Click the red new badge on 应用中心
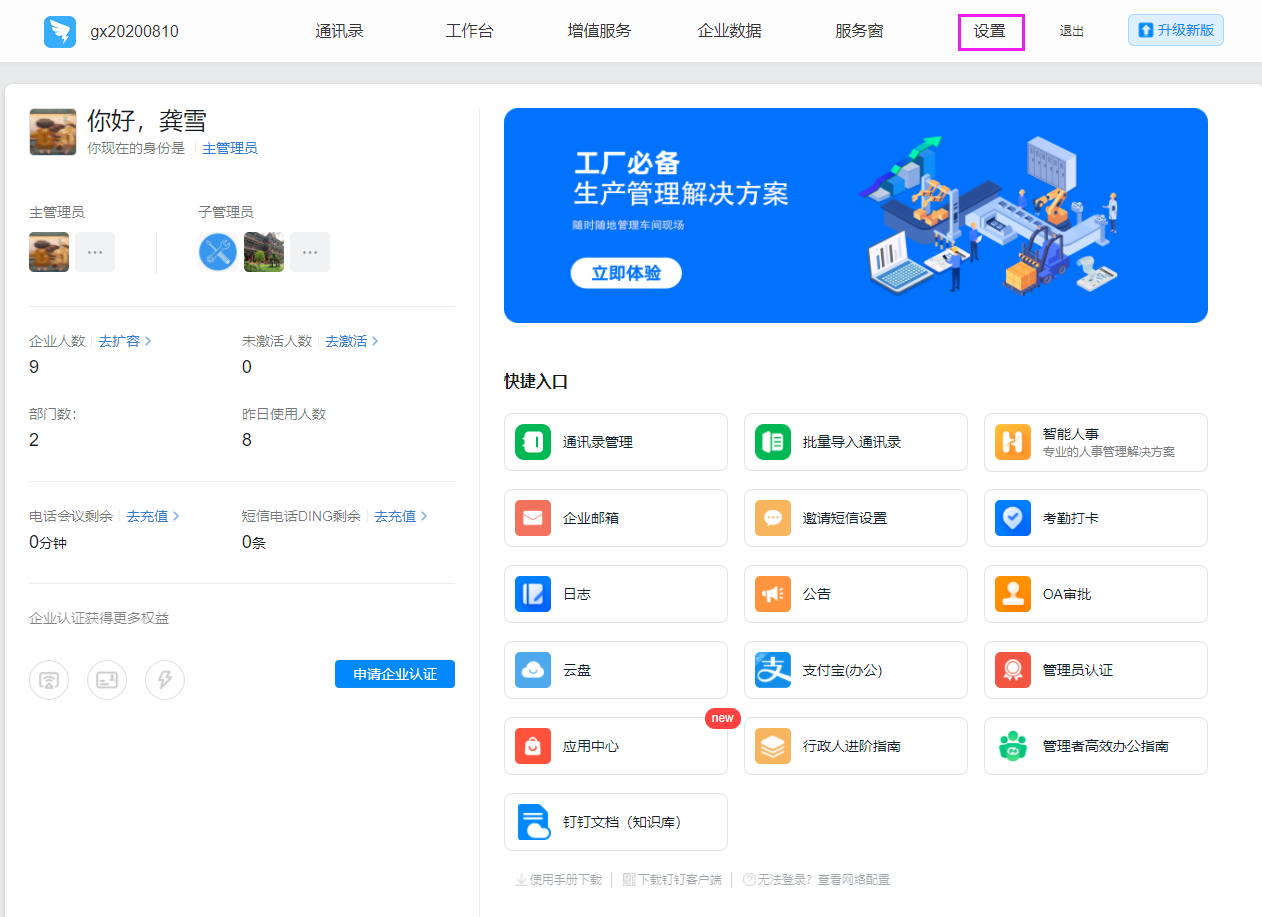Viewport: 1262px width, 917px height. [x=723, y=718]
